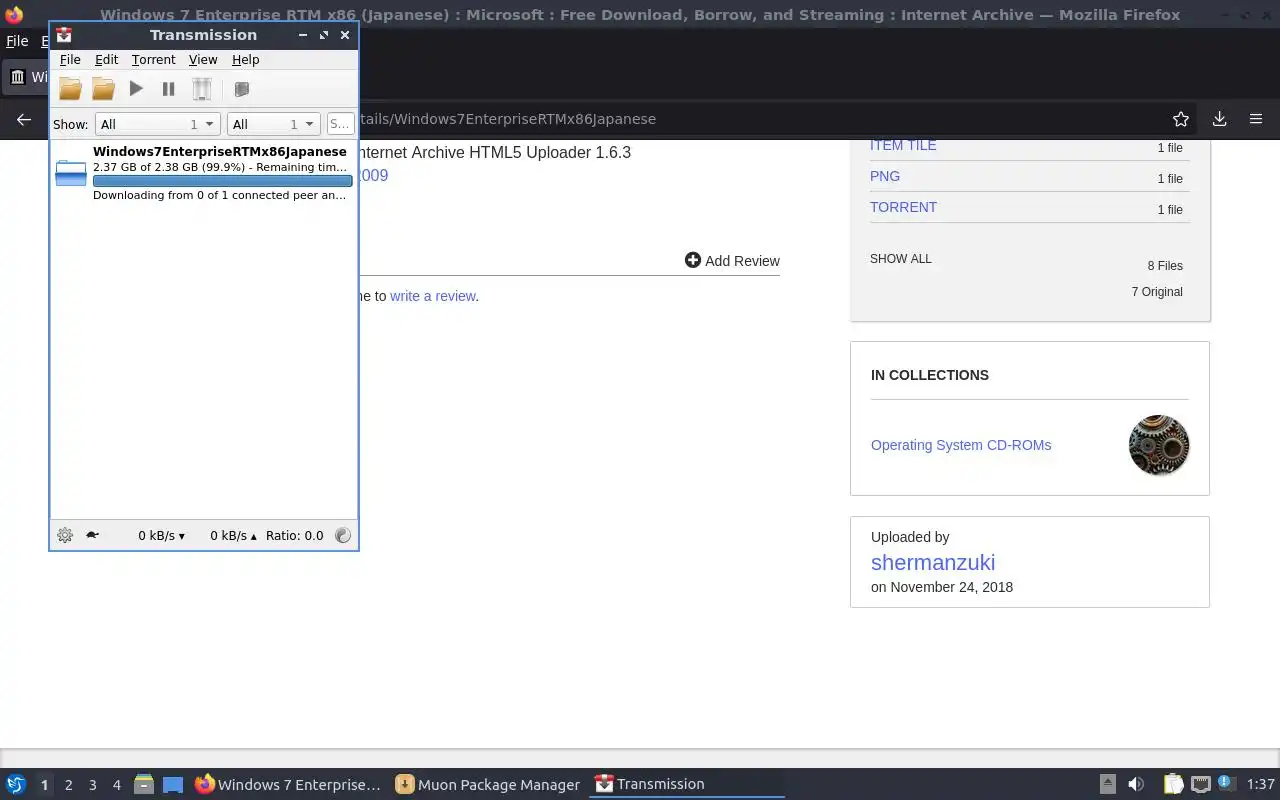Open Firefox File menu behind Transmission
Image resolution: width=1280 pixels, height=800 pixels.
pyautogui.click(x=17, y=42)
